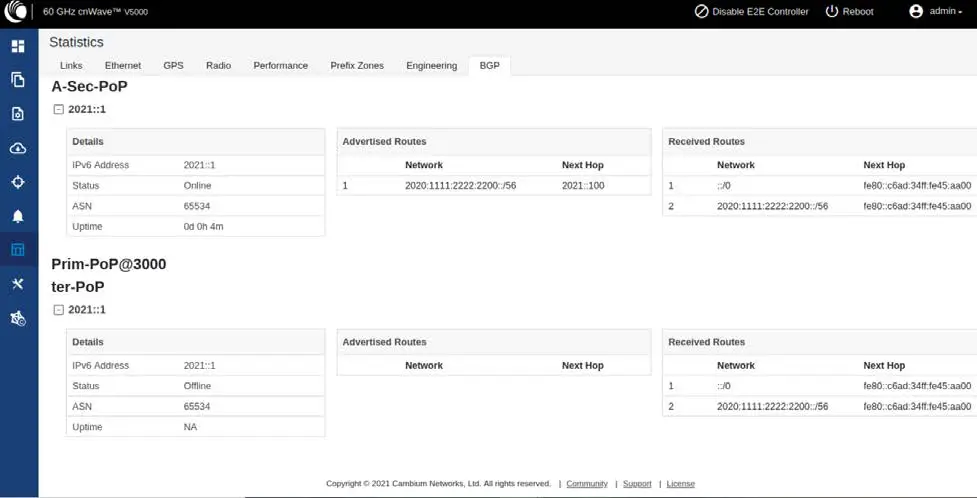This screenshot has width=977, height=498.
Task: Switch to the Radio tab
Action: [x=219, y=65]
